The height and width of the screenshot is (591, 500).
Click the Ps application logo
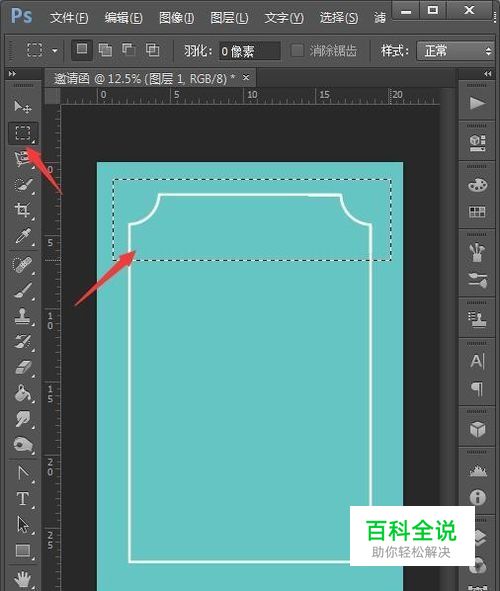point(21,16)
